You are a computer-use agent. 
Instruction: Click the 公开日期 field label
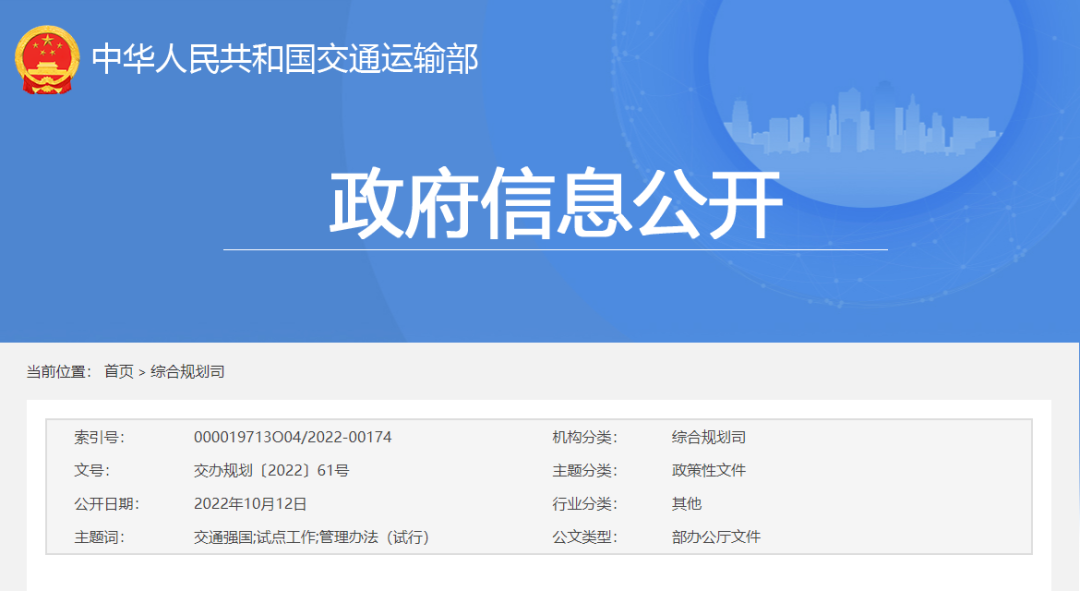(x=107, y=504)
